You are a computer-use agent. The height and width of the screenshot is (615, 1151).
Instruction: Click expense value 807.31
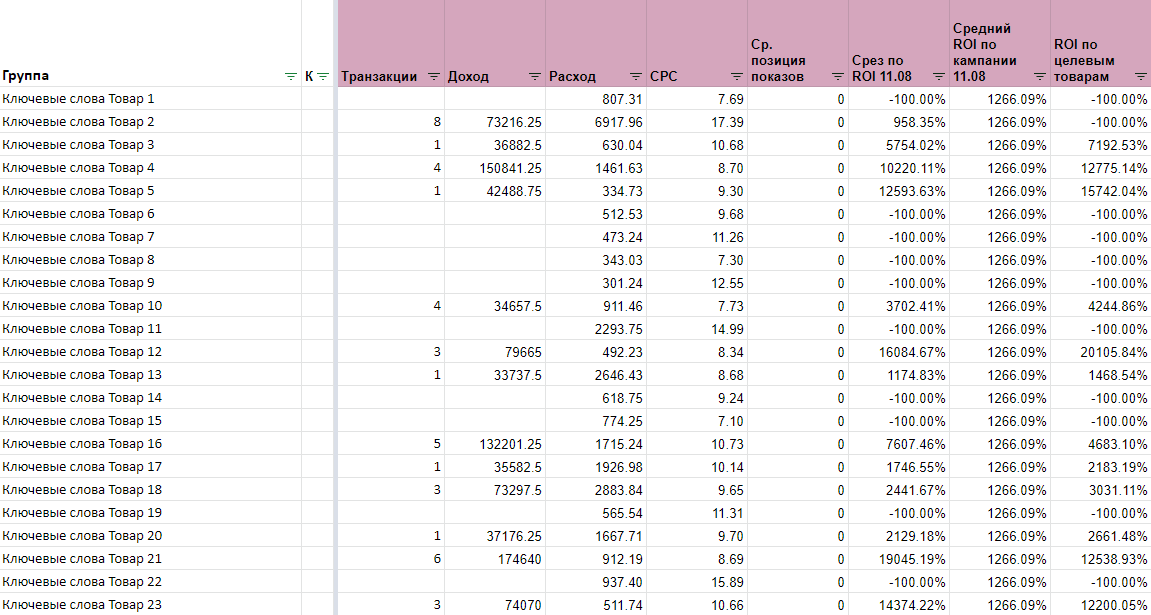pyautogui.click(x=622, y=98)
